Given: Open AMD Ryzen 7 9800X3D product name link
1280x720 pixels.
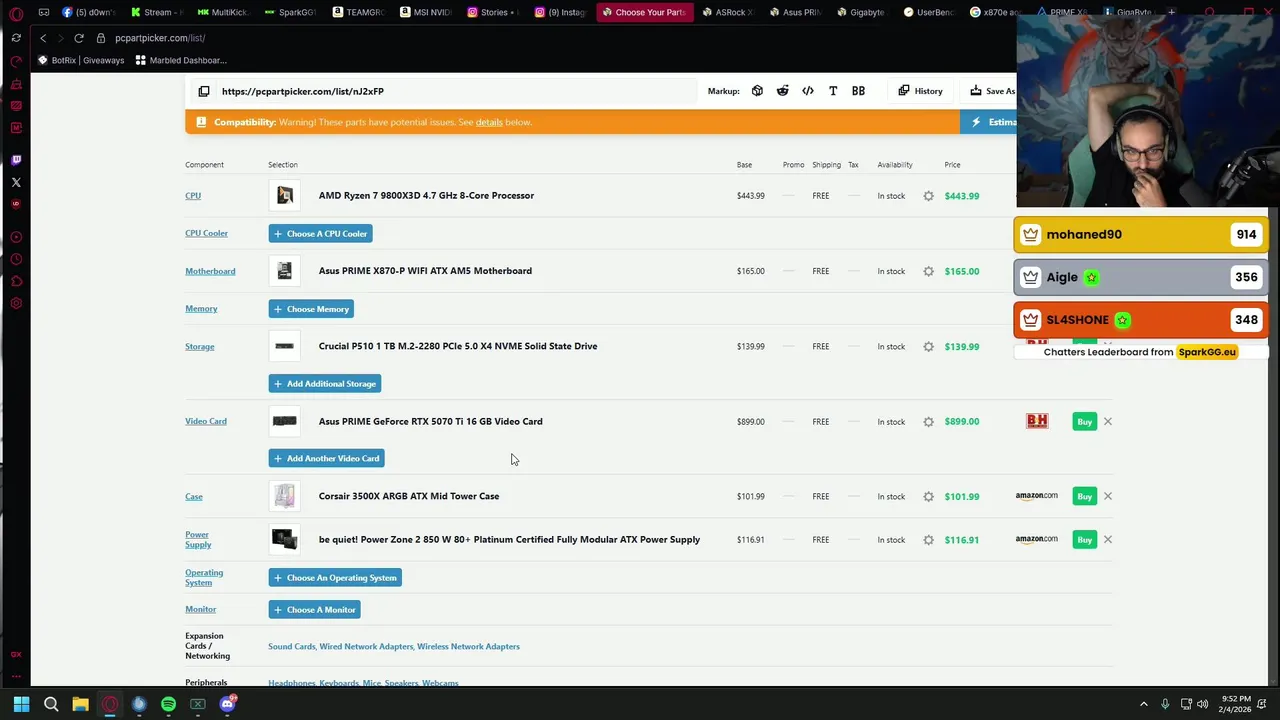Looking at the screenshot, I should [426, 196].
